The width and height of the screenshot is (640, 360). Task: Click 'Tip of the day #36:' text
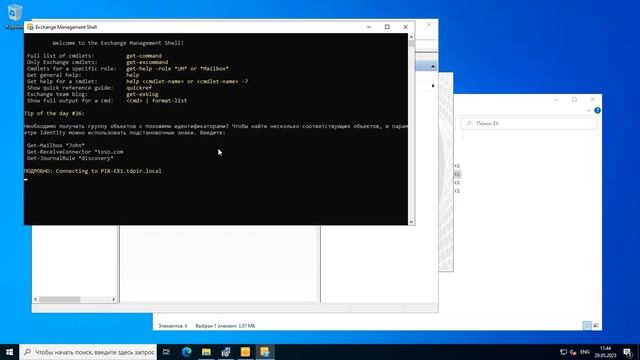tap(54, 113)
